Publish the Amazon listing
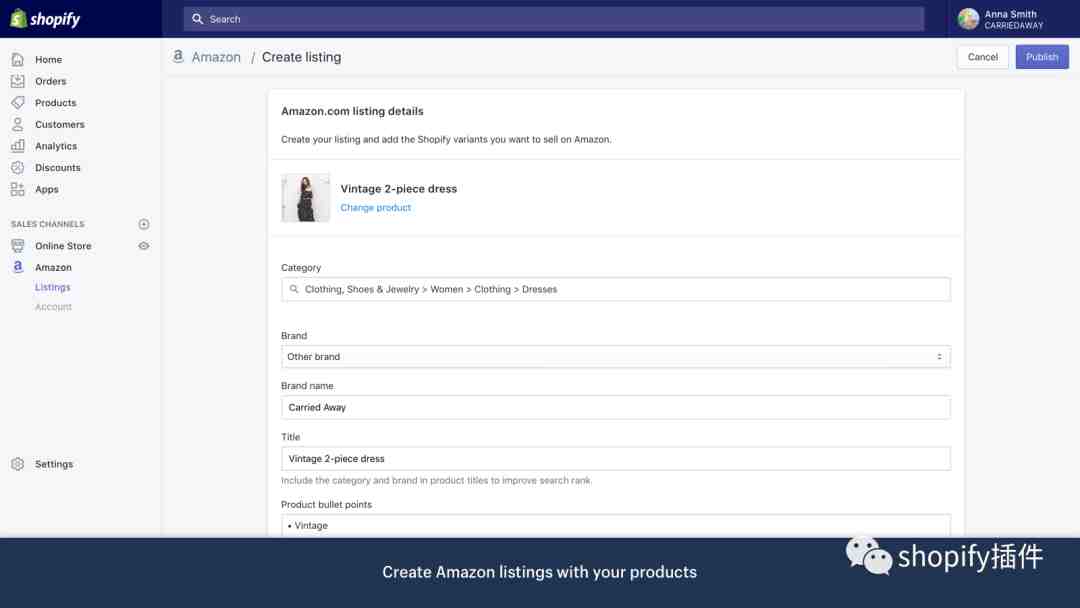1080x608 pixels. tap(1041, 57)
